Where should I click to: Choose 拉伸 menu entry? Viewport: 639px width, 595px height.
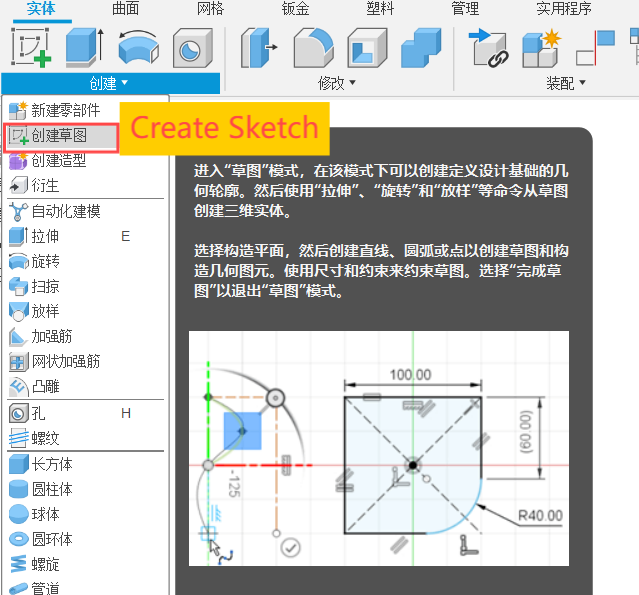click(86, 236)
